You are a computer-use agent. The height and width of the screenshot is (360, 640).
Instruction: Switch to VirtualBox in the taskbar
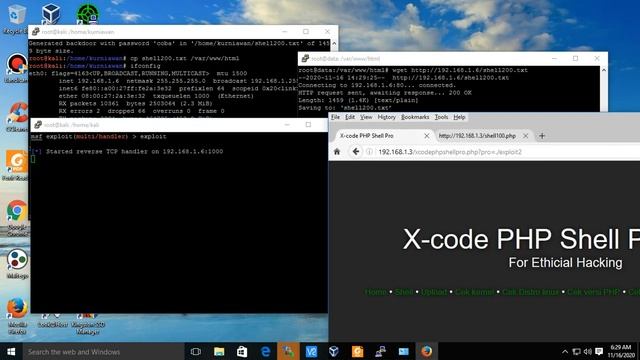coord(334,351)
